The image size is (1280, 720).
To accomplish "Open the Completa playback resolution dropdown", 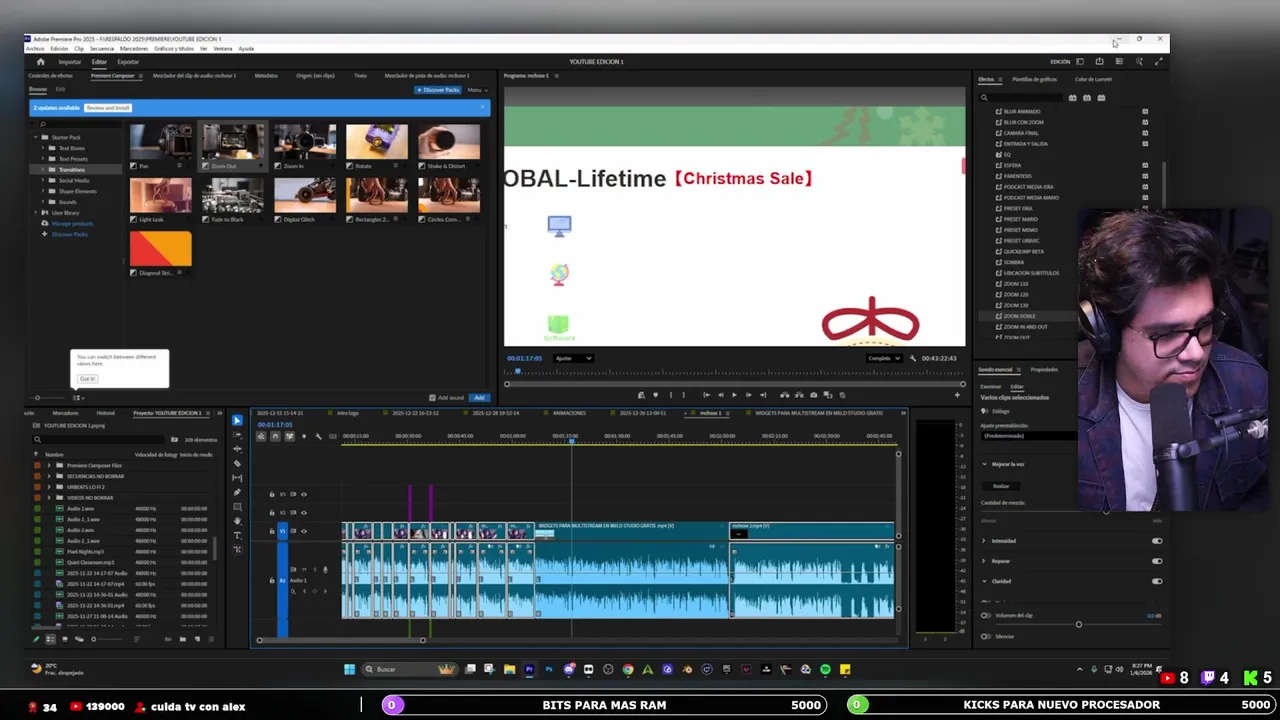I will pyautogui.click(x=885, y=358).
